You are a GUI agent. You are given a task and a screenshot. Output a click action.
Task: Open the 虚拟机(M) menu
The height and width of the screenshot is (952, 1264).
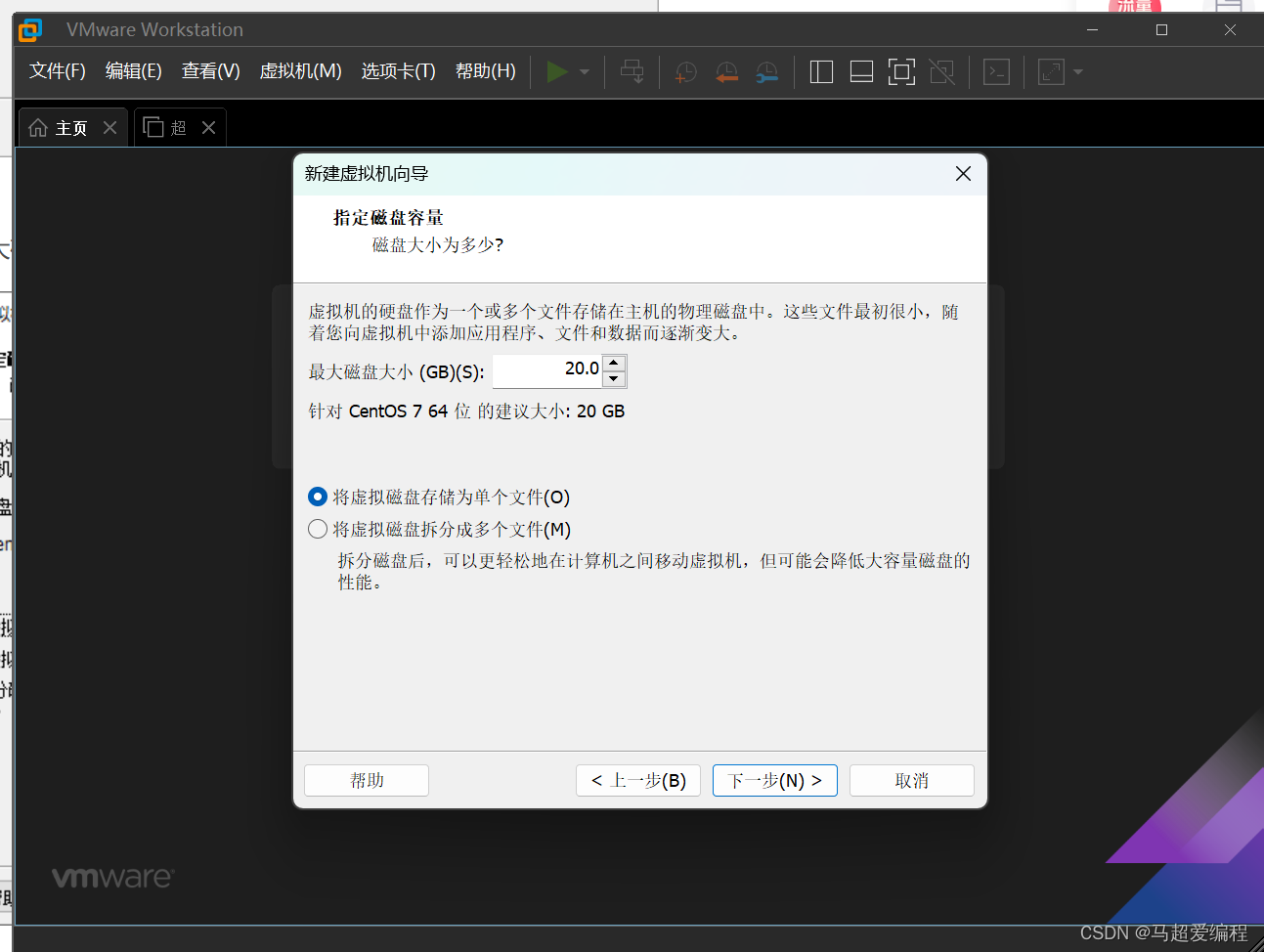(300, 70)
